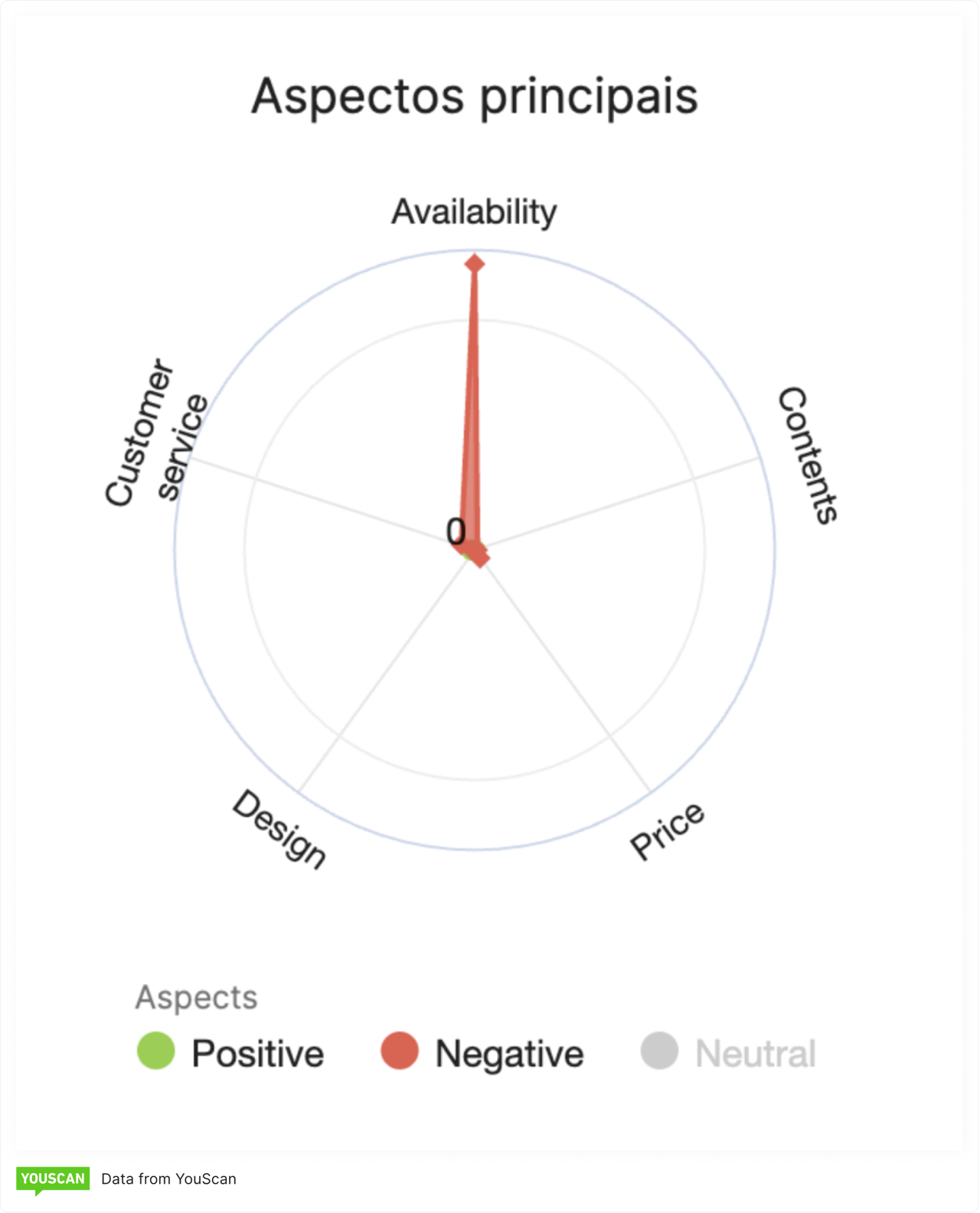Viewport: 980px width, 1213px height.
Task: Click the Customer service axis label
Action: [155, 433]
